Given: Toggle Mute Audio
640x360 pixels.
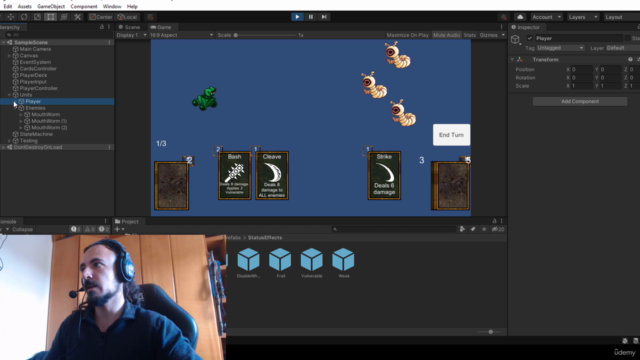Looking at the screenshot, I should pyautogui.click(x=447, y=35).
